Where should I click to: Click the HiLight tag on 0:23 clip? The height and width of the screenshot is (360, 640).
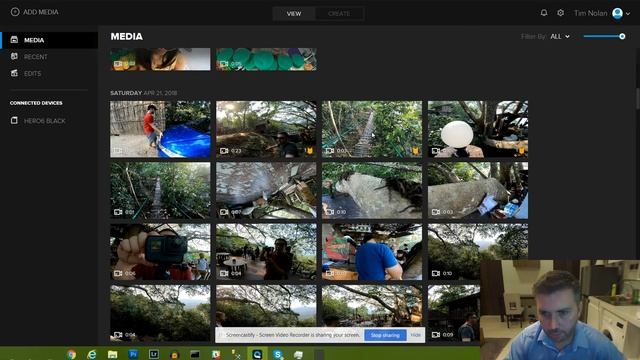pyautogui.click(x=309, y=151)
